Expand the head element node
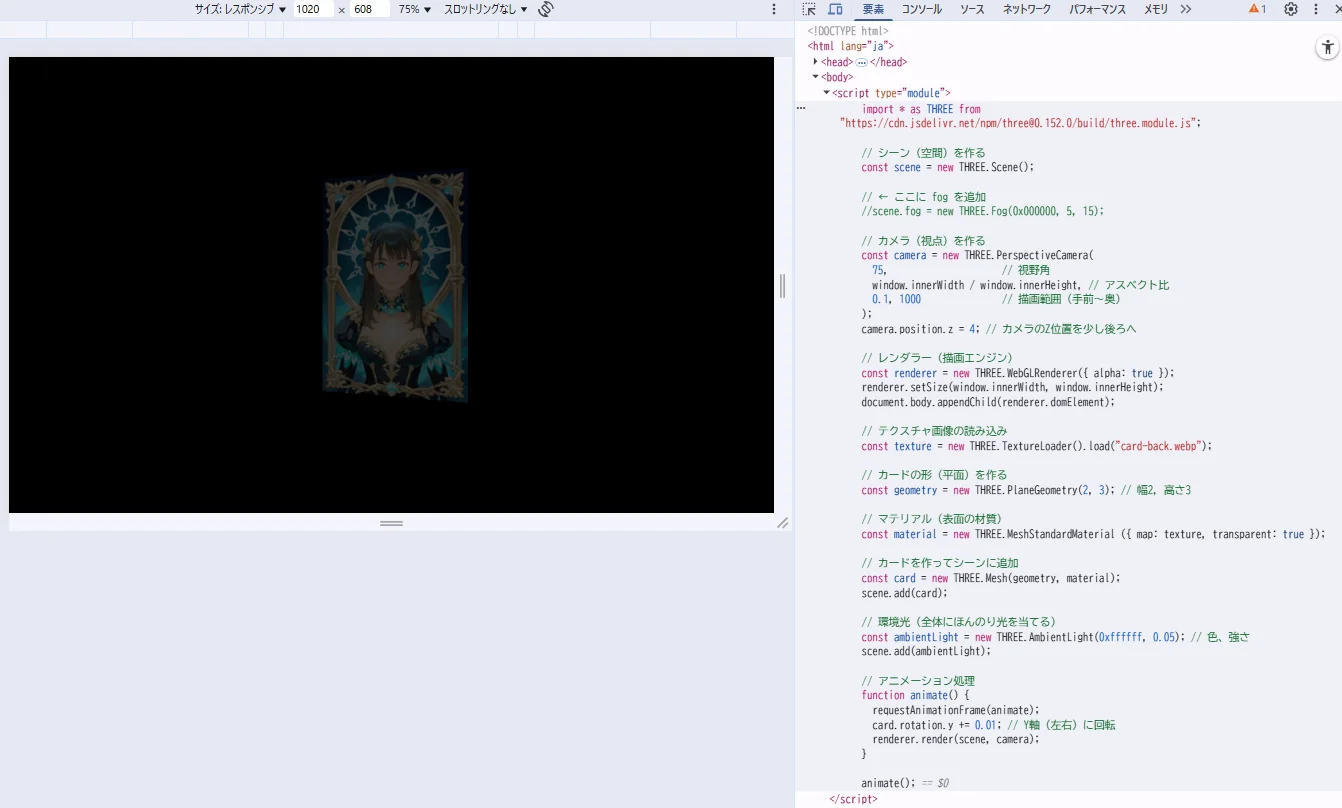Viewport: 1342px width, 808px height. (x=816, y=62)
